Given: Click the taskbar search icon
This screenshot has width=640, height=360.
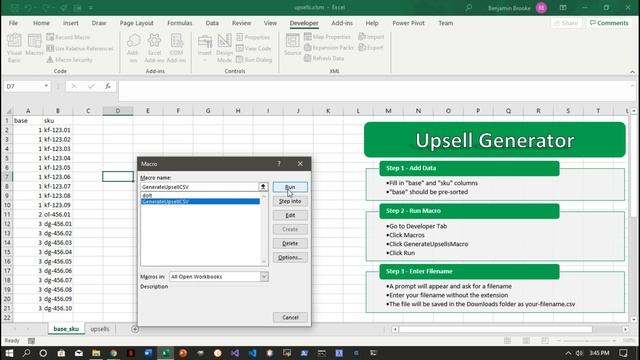Looking at the screenshot, I should tap(27, 353).
